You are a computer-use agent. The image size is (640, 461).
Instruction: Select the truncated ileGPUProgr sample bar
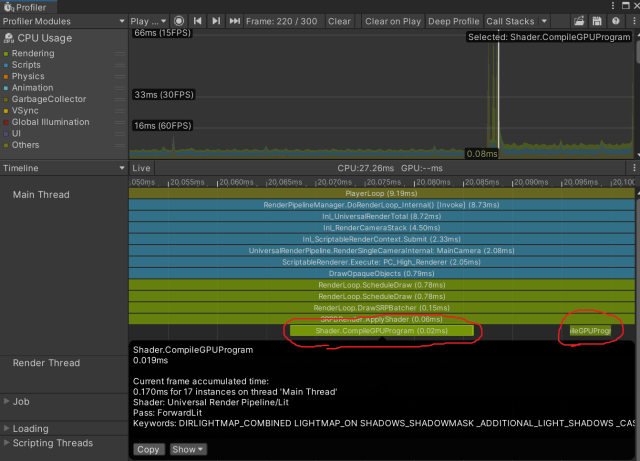(x=590, y=330)
